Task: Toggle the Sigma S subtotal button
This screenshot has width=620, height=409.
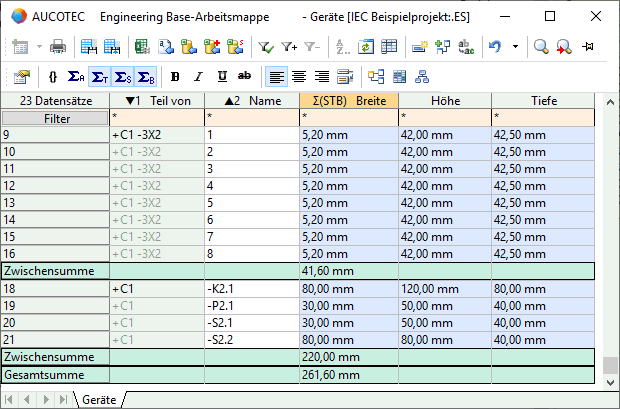Action: point(122,76)
